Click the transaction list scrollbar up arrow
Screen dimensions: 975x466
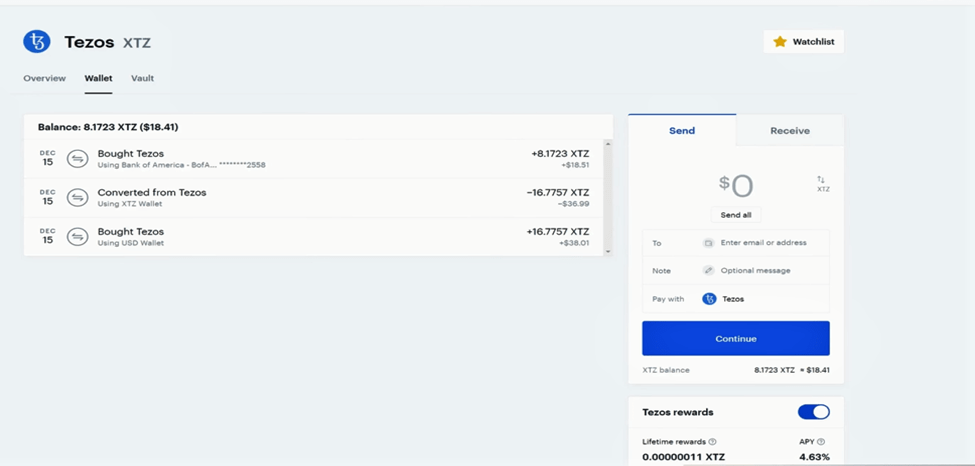coord(608,144)
